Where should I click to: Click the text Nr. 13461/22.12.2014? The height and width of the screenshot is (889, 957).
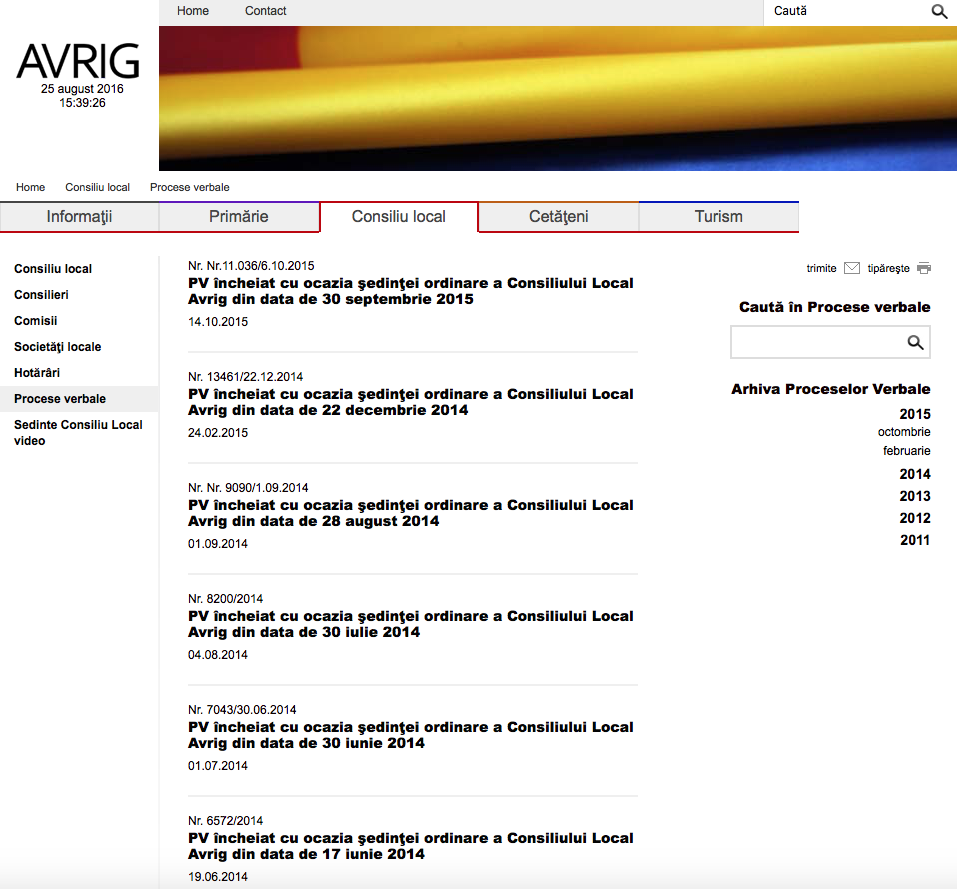pos(245,377)
